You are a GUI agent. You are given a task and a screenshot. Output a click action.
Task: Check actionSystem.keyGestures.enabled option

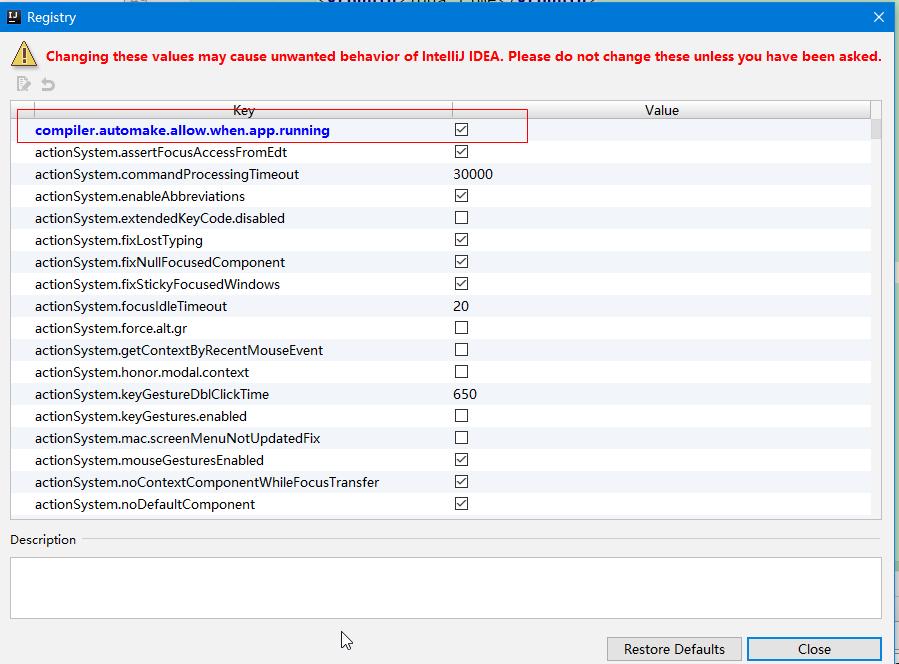(x=461, y=416)
